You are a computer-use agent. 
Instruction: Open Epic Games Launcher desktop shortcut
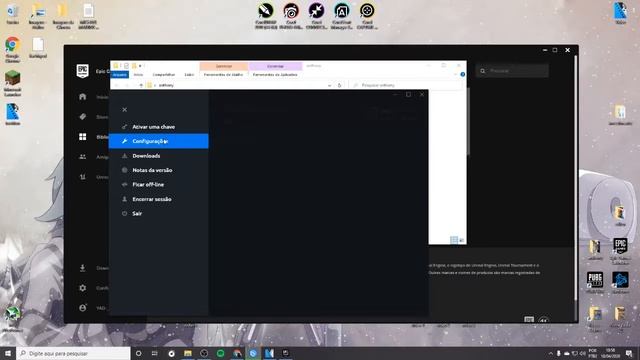pos(620,251)
